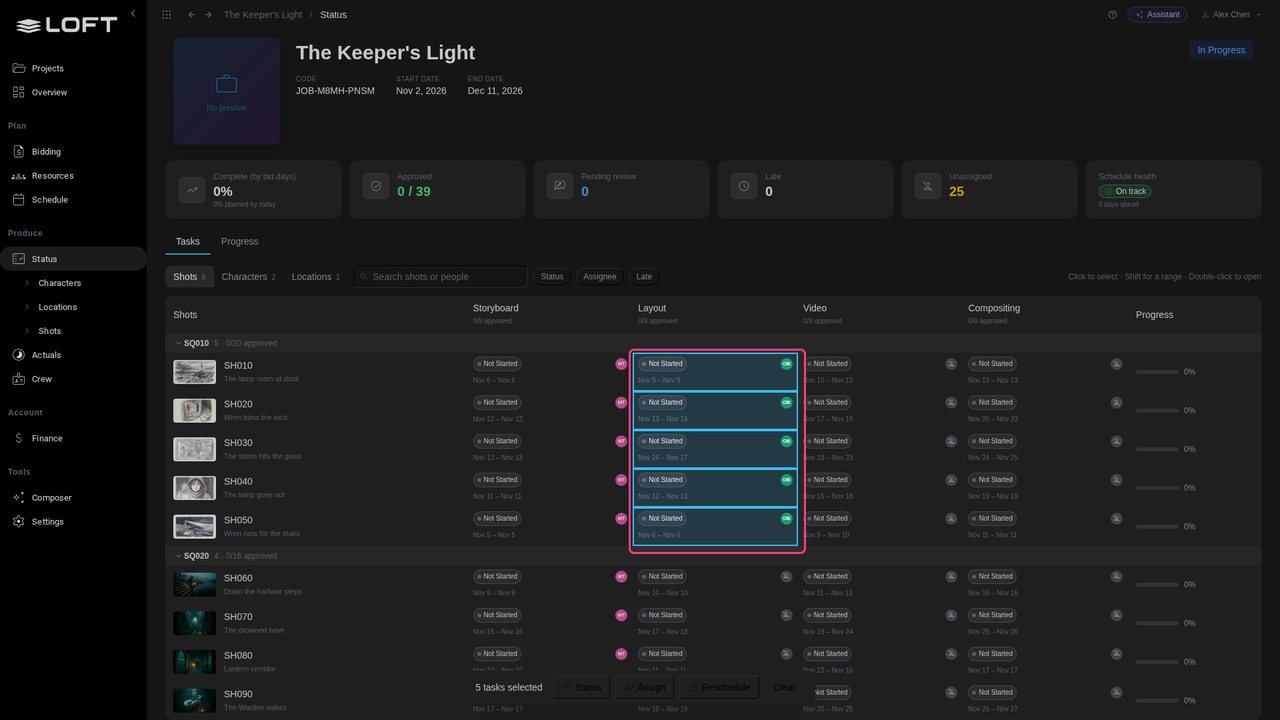Launch the Composer tool icon

[x=18, y=498]
